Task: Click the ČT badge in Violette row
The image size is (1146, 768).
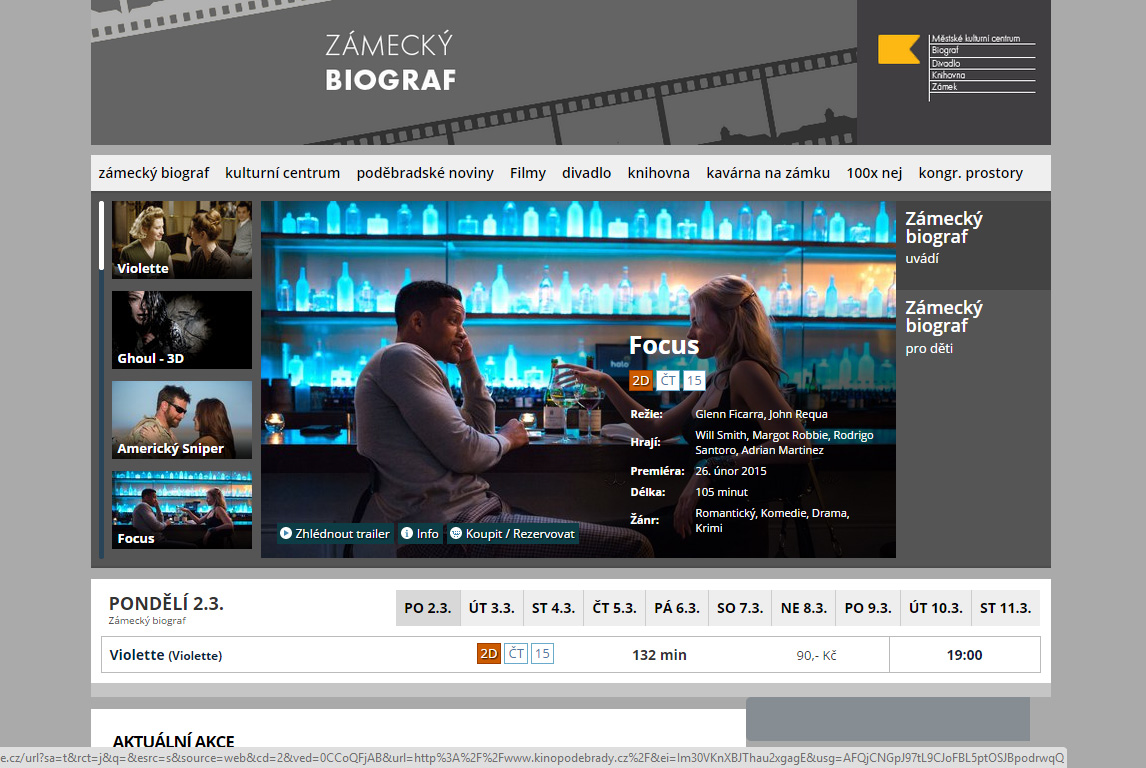Action: pos(516,653)
